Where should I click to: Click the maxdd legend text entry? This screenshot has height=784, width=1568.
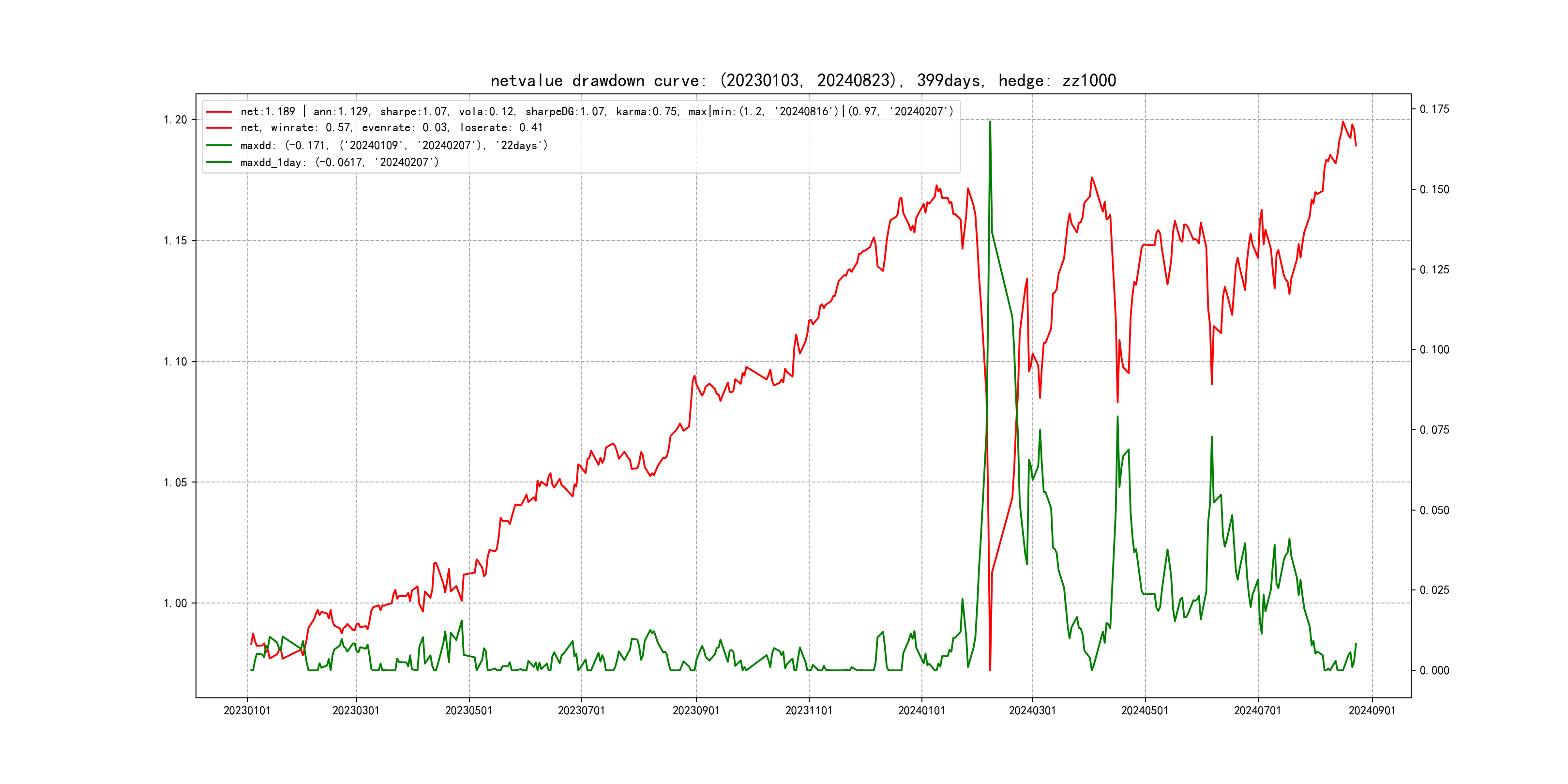(394, 146)
